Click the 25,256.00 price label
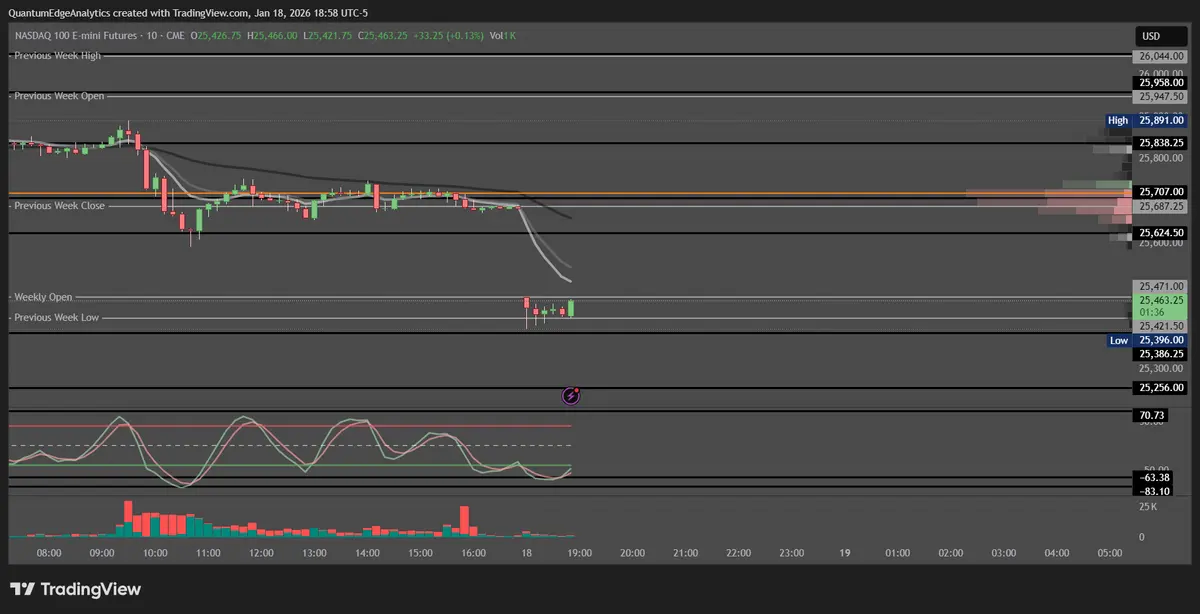The width and height of the screenshot is (1200, 614). [x=1160, y=387]
